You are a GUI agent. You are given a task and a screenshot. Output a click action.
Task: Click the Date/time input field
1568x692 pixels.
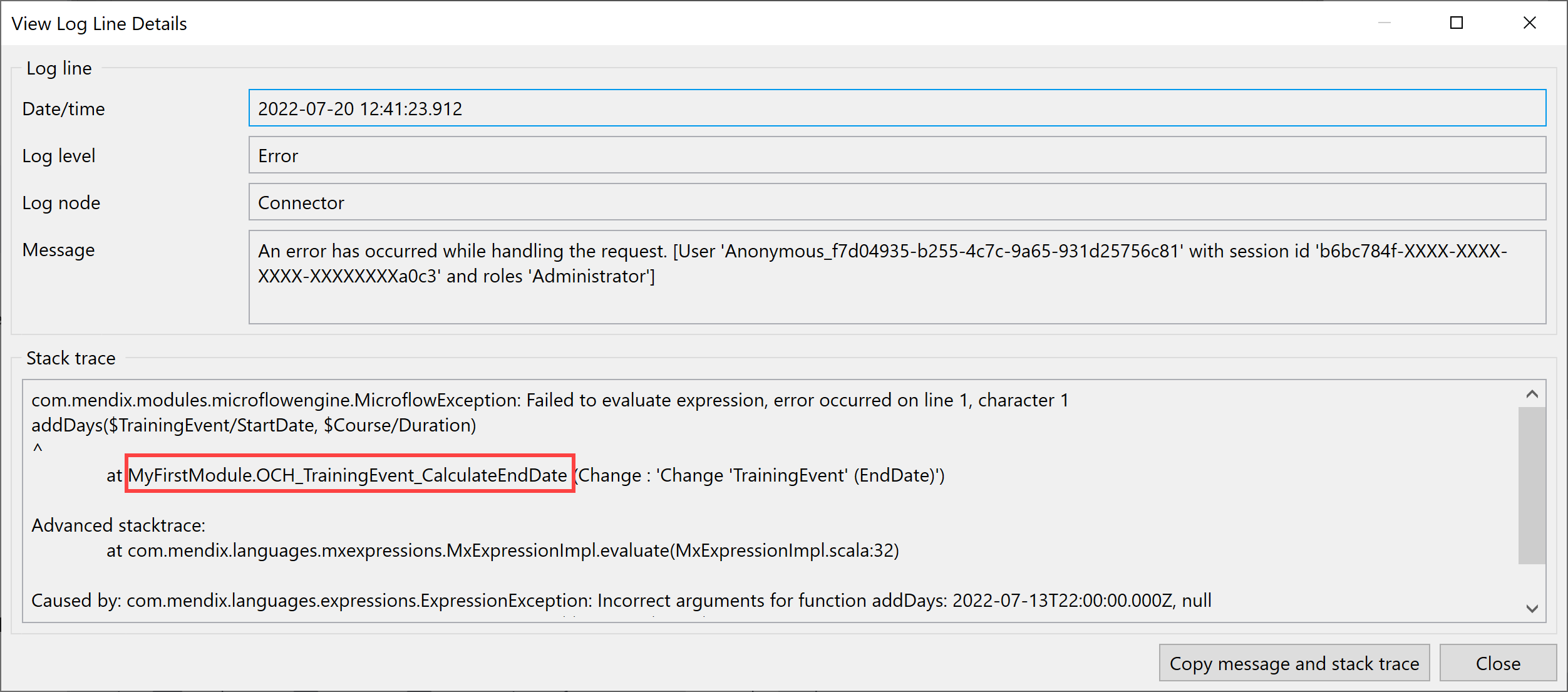[x=897, y=108]
